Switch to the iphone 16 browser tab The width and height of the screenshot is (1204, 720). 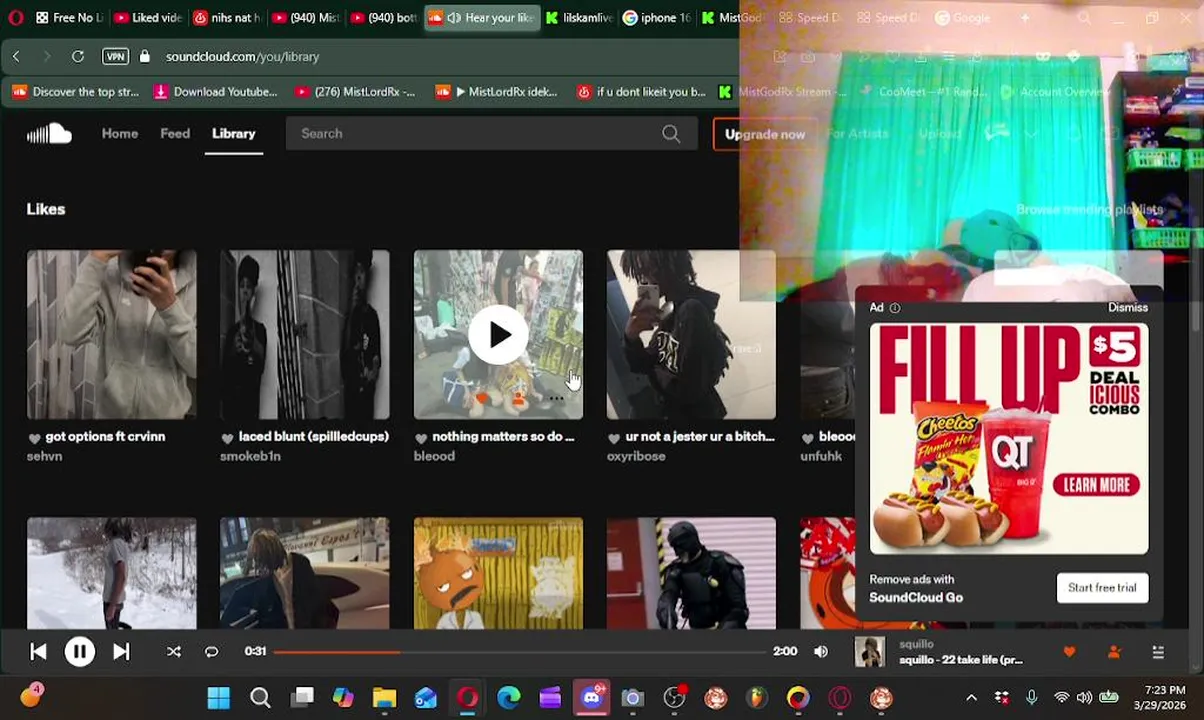(656, 18)
